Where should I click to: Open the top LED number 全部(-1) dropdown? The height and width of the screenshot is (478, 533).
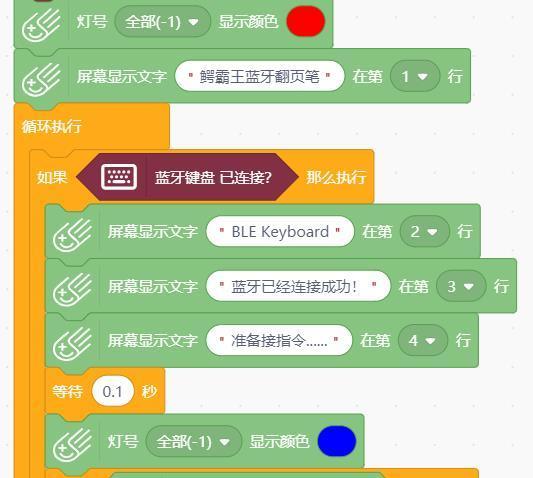162,22
